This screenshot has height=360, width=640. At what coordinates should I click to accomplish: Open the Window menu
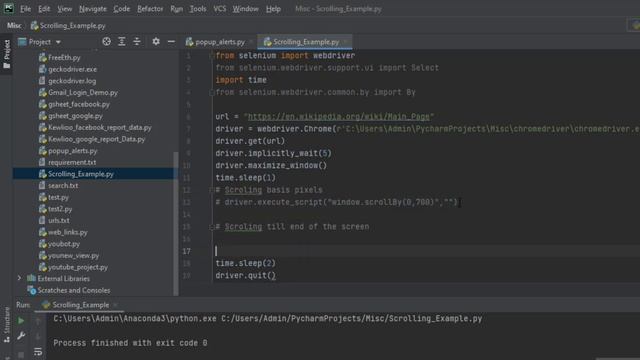[245, 9]
